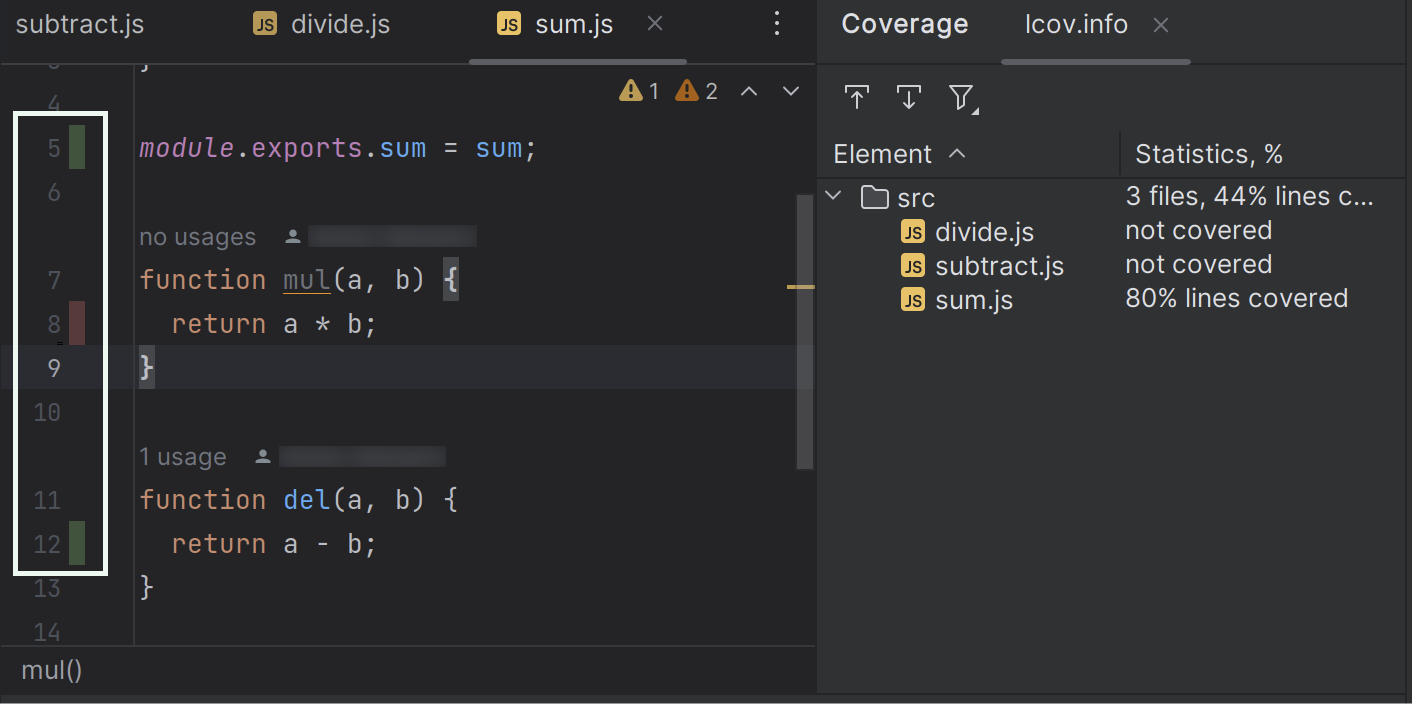Jump to next problem with the down chevron
Viewport: 1413px width, 704px height.
click(x=790, y=90)
